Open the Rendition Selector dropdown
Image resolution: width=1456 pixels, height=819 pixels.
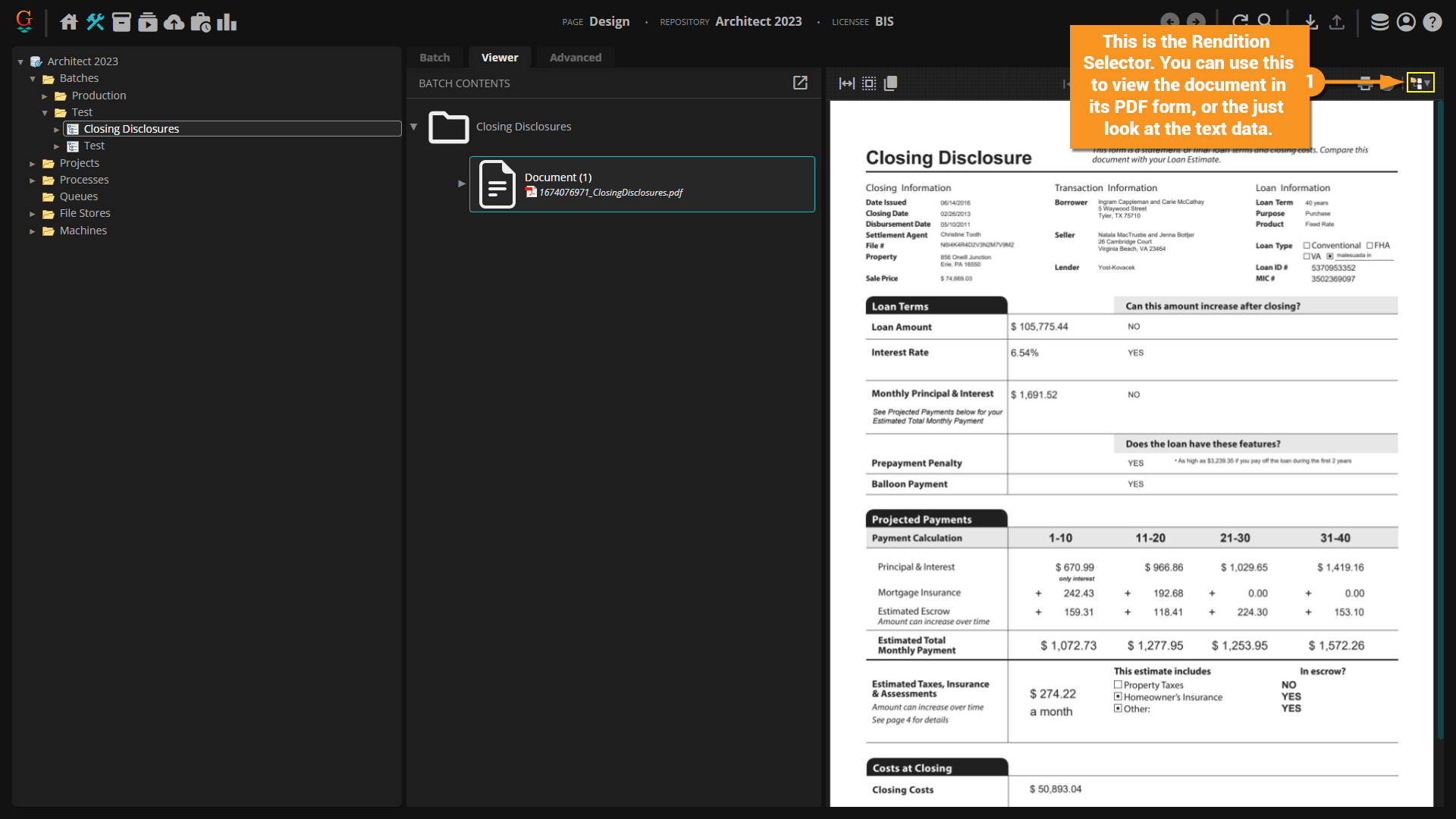tap(1420, 83)
